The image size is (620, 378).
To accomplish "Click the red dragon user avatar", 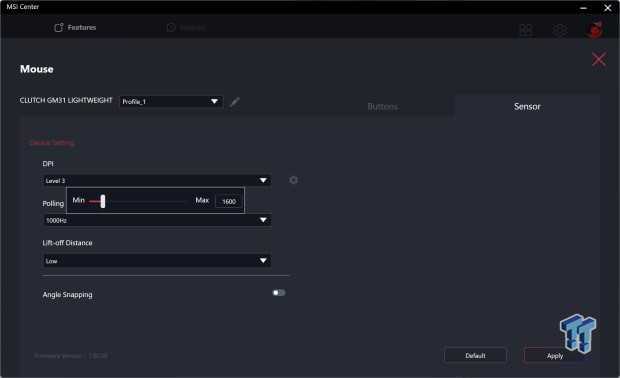I will tap(595, 30).
